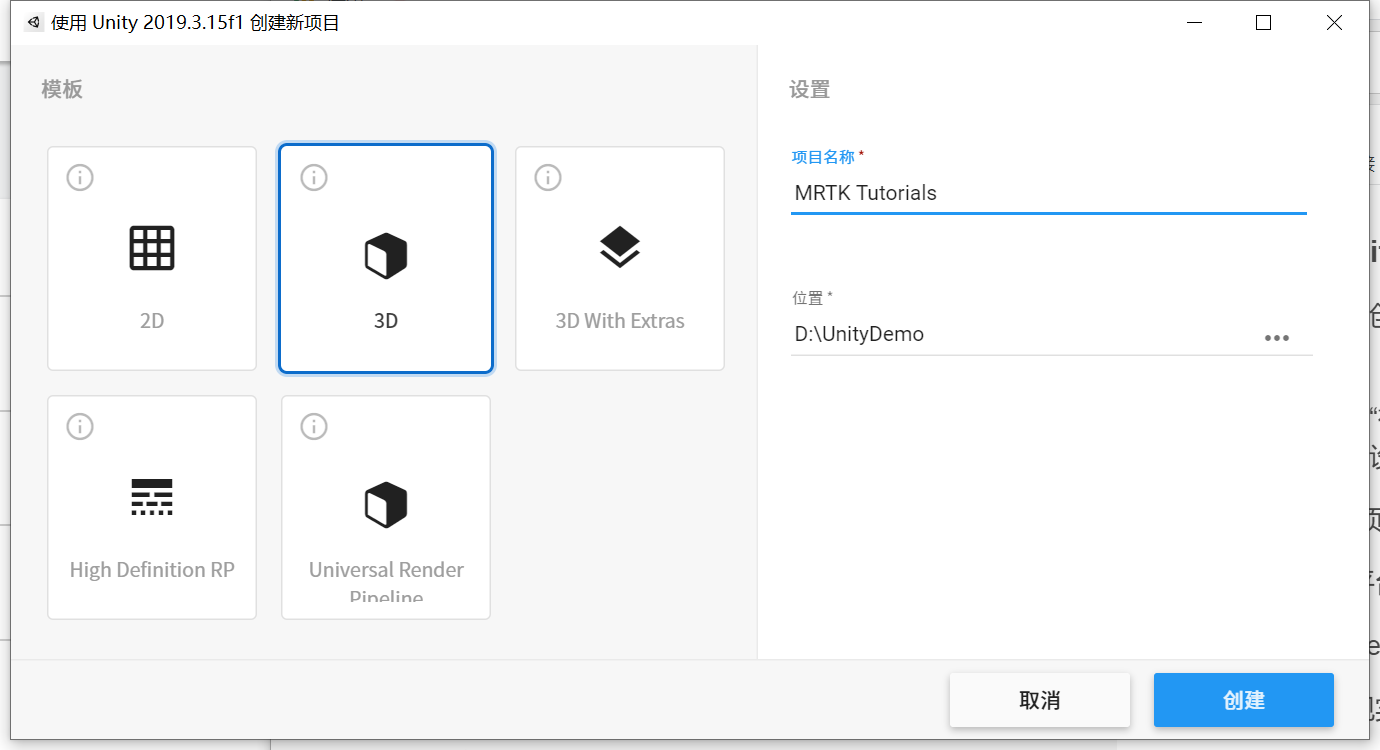
Task: Click the 项目名称 field showing MRTK Tutorials
Action: [x=1048, y=193]
